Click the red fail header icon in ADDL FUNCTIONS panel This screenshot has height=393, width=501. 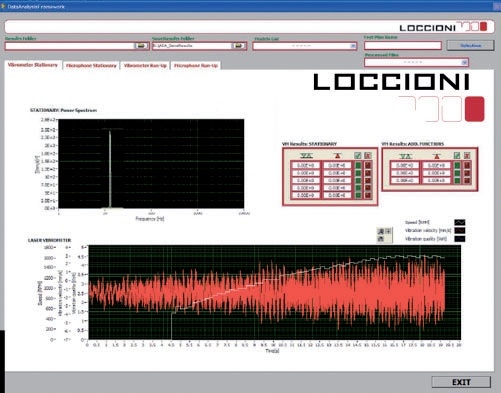point(467,156)
